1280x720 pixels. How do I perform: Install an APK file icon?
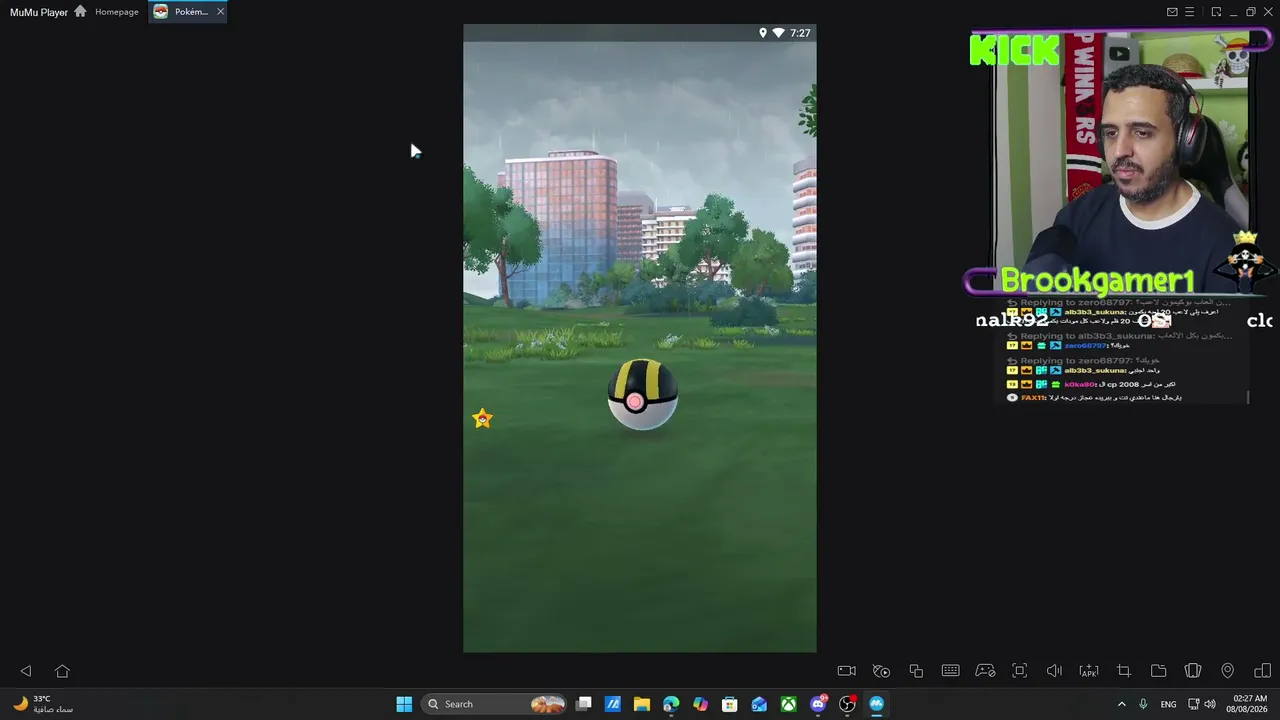tap(1089, 671)
